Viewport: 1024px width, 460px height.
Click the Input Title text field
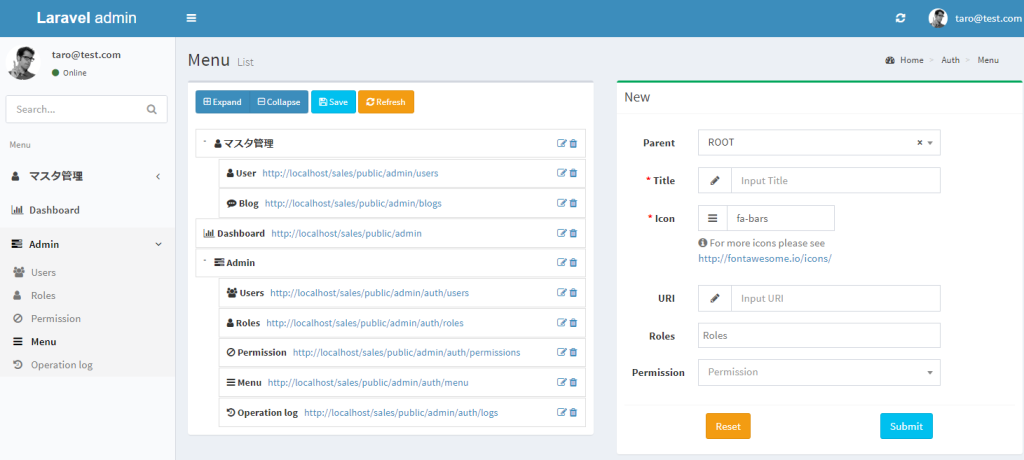[x=835, y=180]
